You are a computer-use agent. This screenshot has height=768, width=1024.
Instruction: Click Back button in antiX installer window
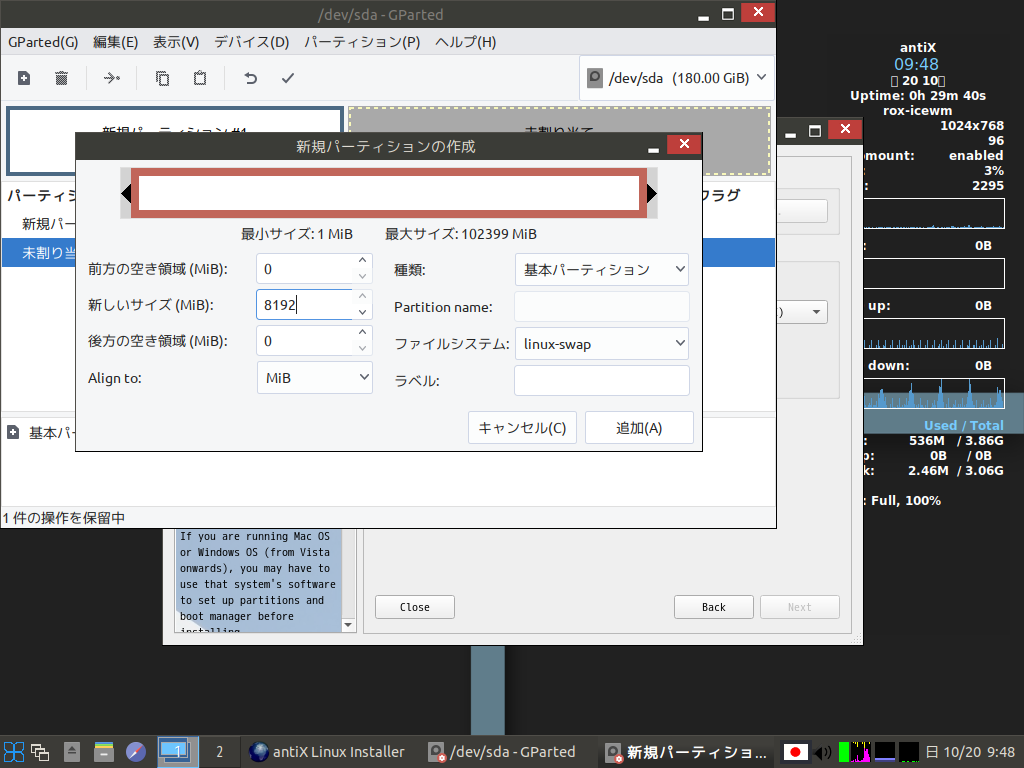click(x=714, y=607)
